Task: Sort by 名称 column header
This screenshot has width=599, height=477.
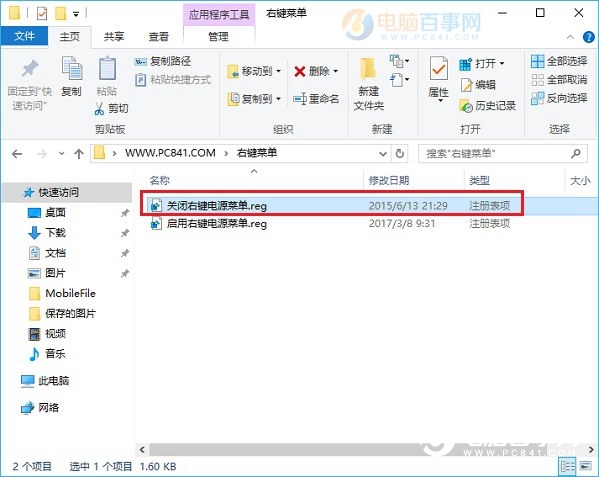Action: 160,180
